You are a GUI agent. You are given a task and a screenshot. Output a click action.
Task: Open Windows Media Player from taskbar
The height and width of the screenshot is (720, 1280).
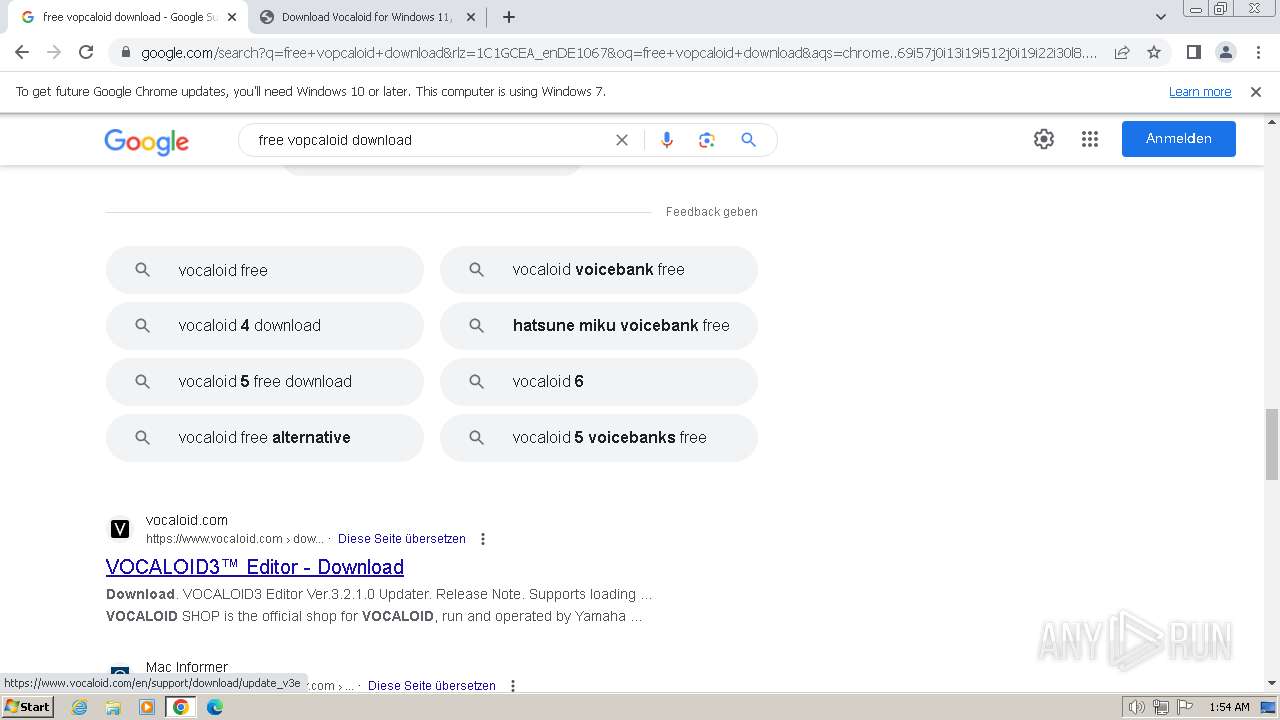tap(147, 707)
